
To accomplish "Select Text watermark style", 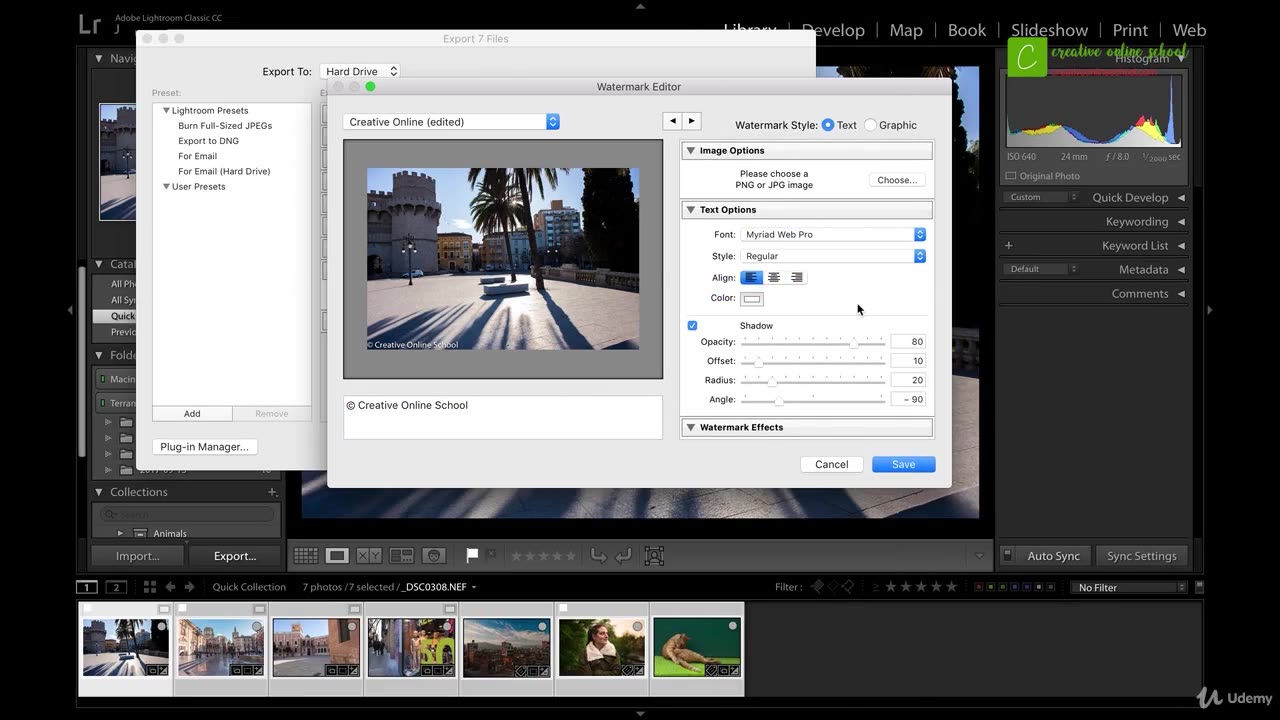I will pyautogui.click(x=828, y=125).
